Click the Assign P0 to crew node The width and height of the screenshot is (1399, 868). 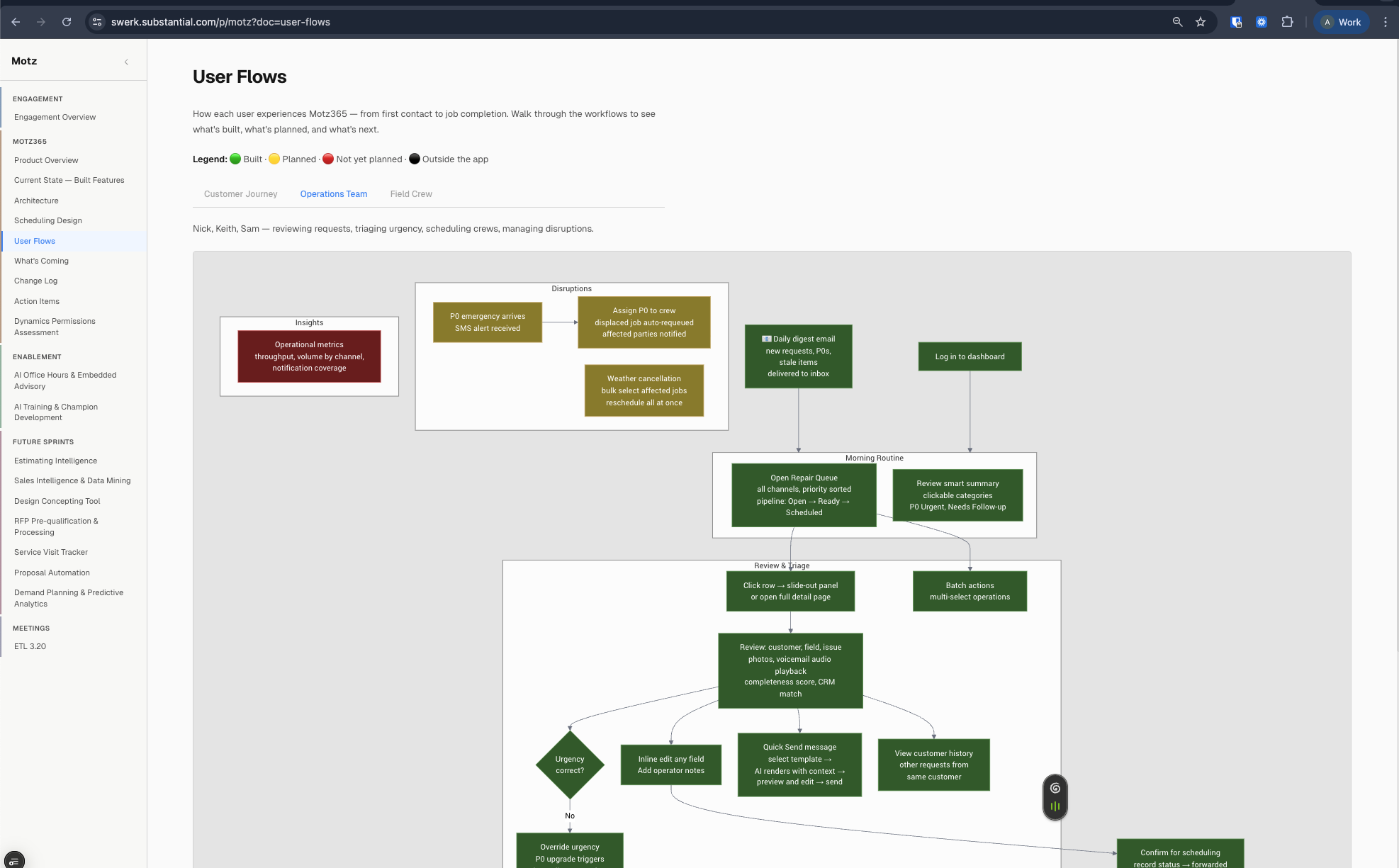point(644,322)
